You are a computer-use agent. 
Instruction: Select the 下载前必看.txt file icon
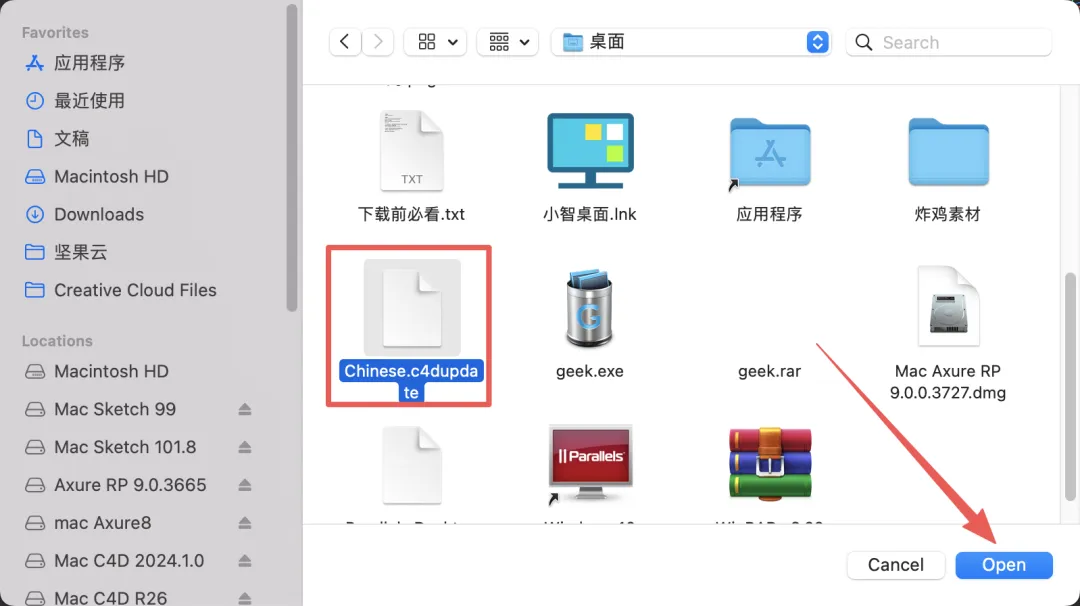411,151
